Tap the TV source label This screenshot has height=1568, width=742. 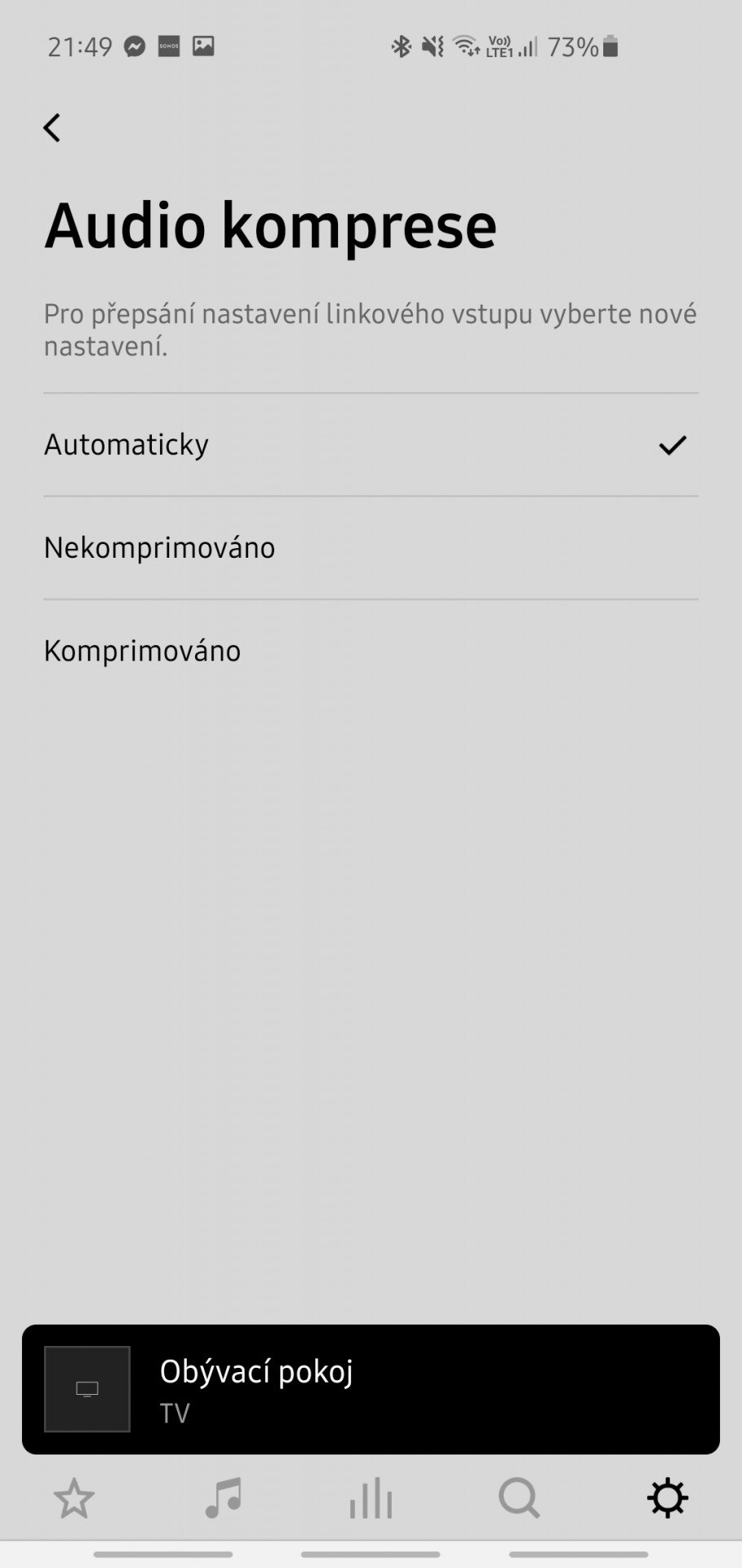(175, 1414)
